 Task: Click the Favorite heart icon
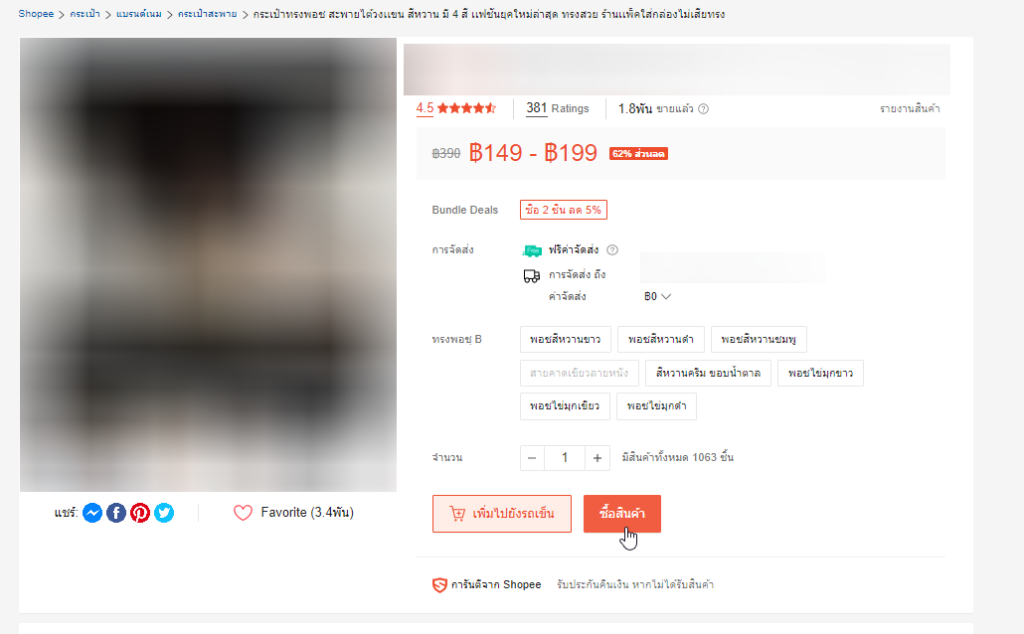[243, 513]
